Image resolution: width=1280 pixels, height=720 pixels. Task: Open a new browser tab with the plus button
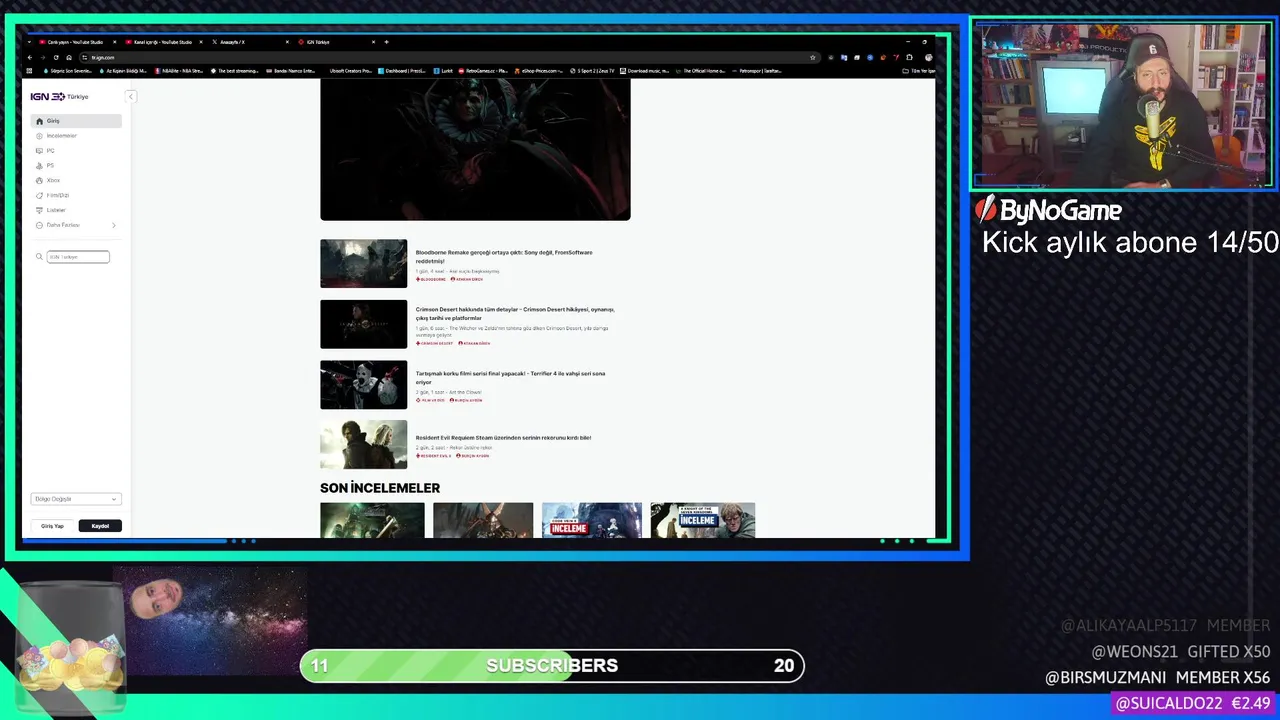tap(387, 42)
